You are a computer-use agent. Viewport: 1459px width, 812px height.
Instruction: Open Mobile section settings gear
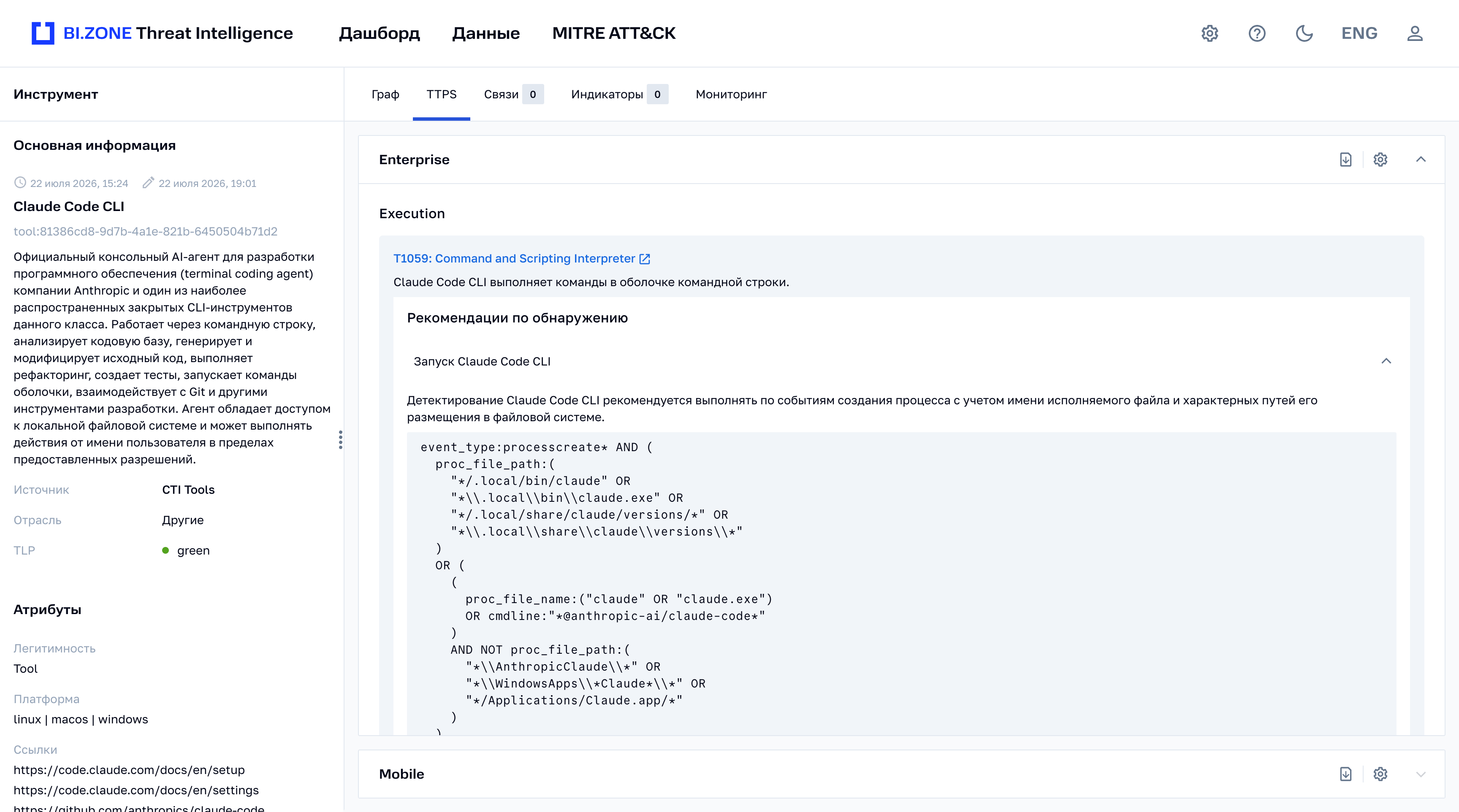tap(1380, 774)
